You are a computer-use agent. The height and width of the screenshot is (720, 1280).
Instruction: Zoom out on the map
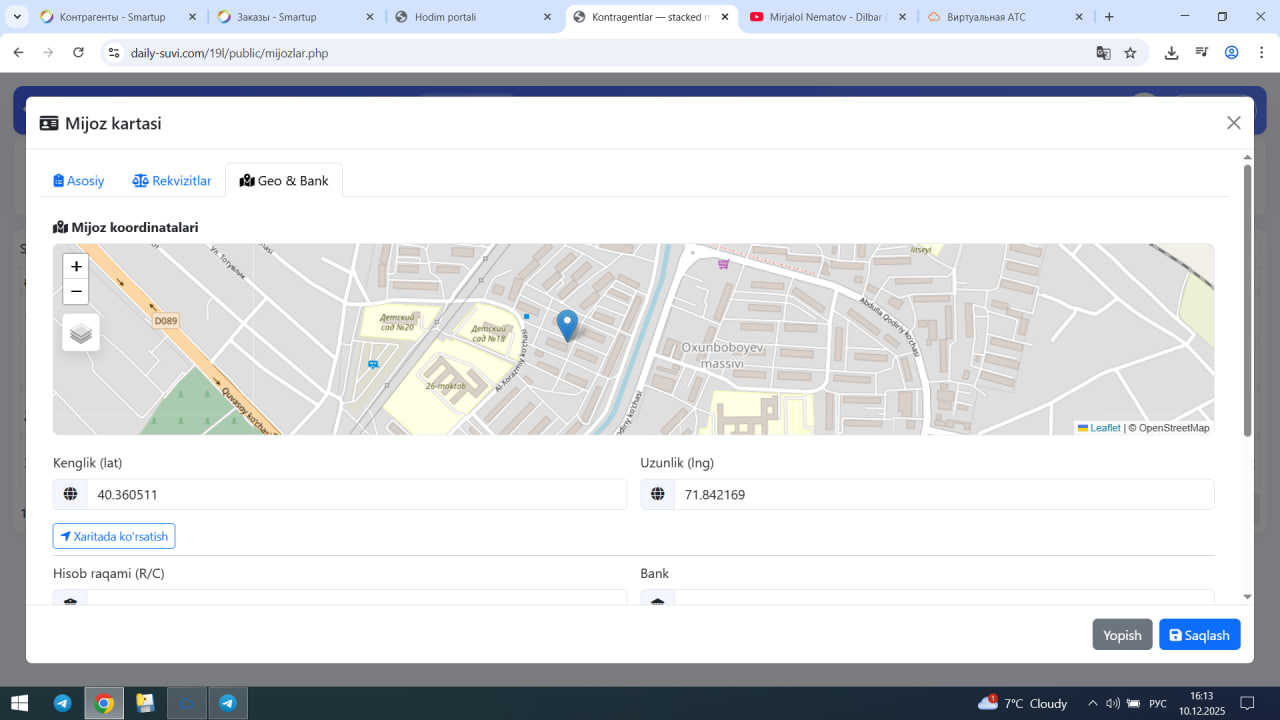pos(76,292)
